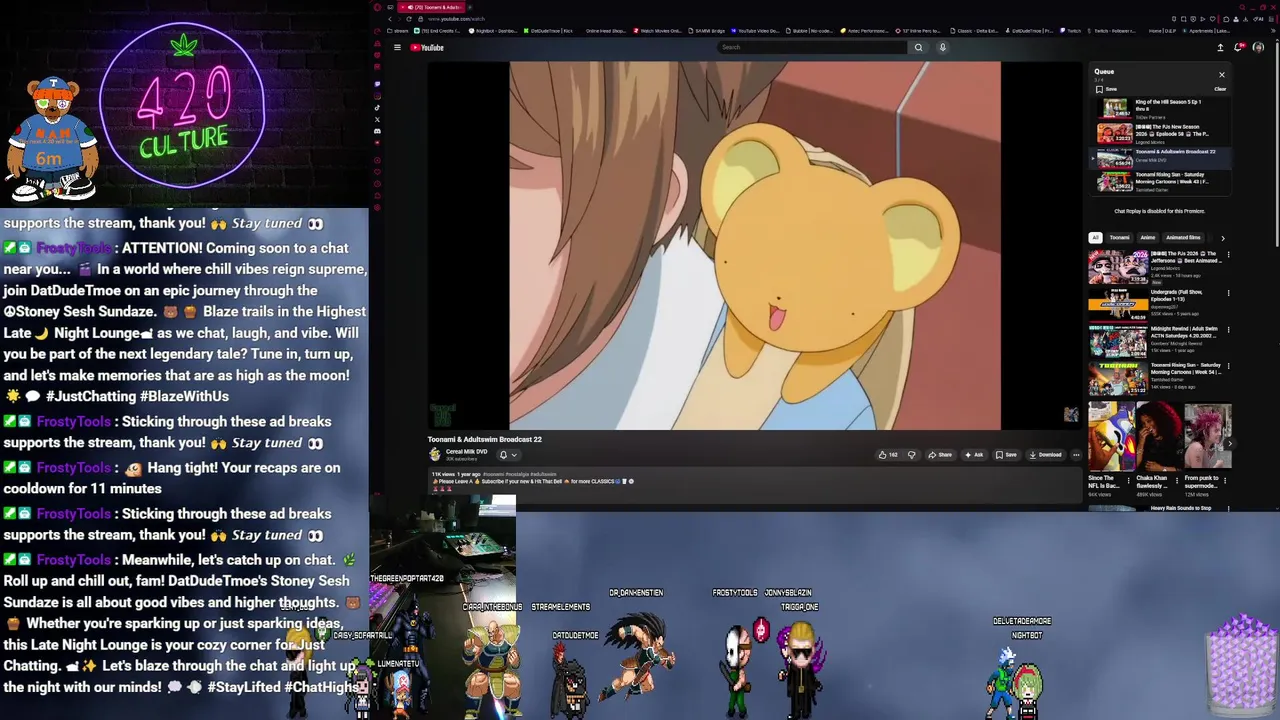Open options for Toonami Rising Sun Week 54

[1228, 367]
